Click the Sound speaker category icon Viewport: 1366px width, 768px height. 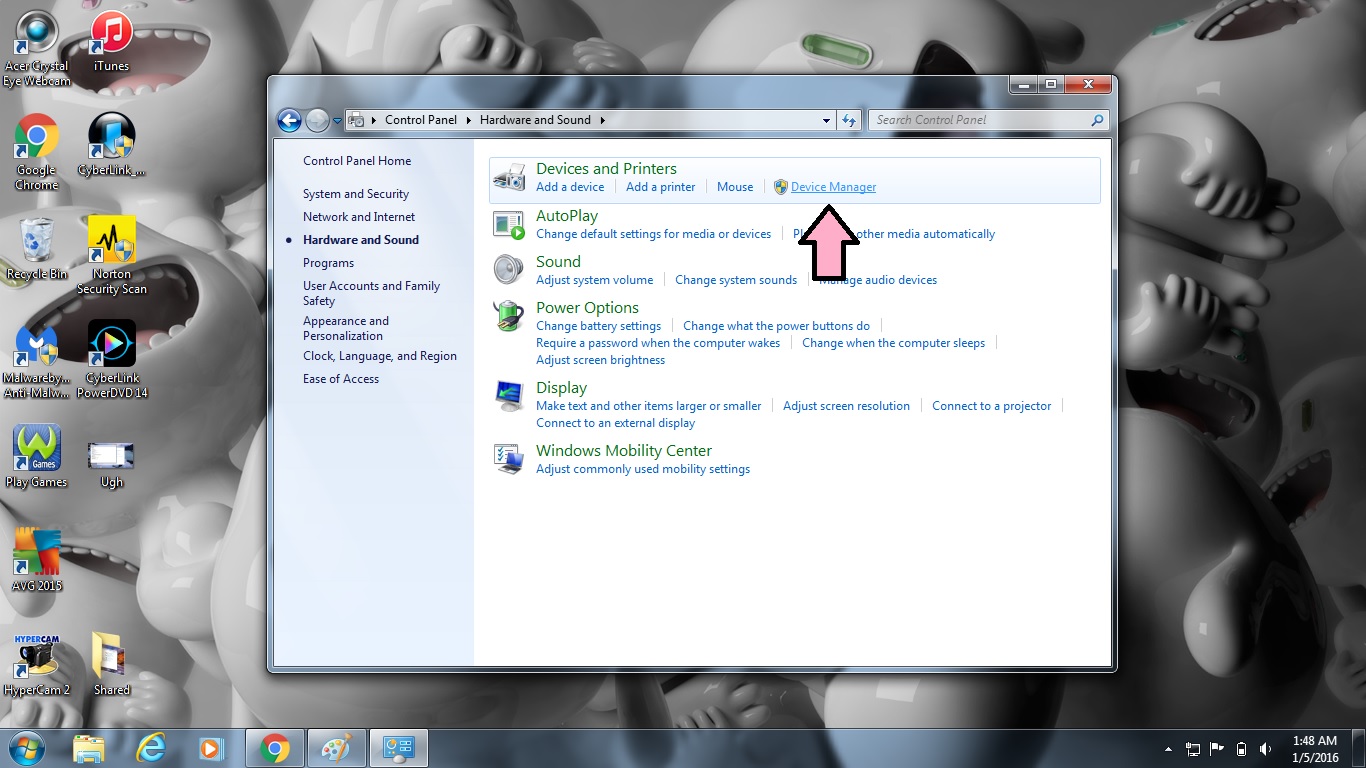[509, 270]
